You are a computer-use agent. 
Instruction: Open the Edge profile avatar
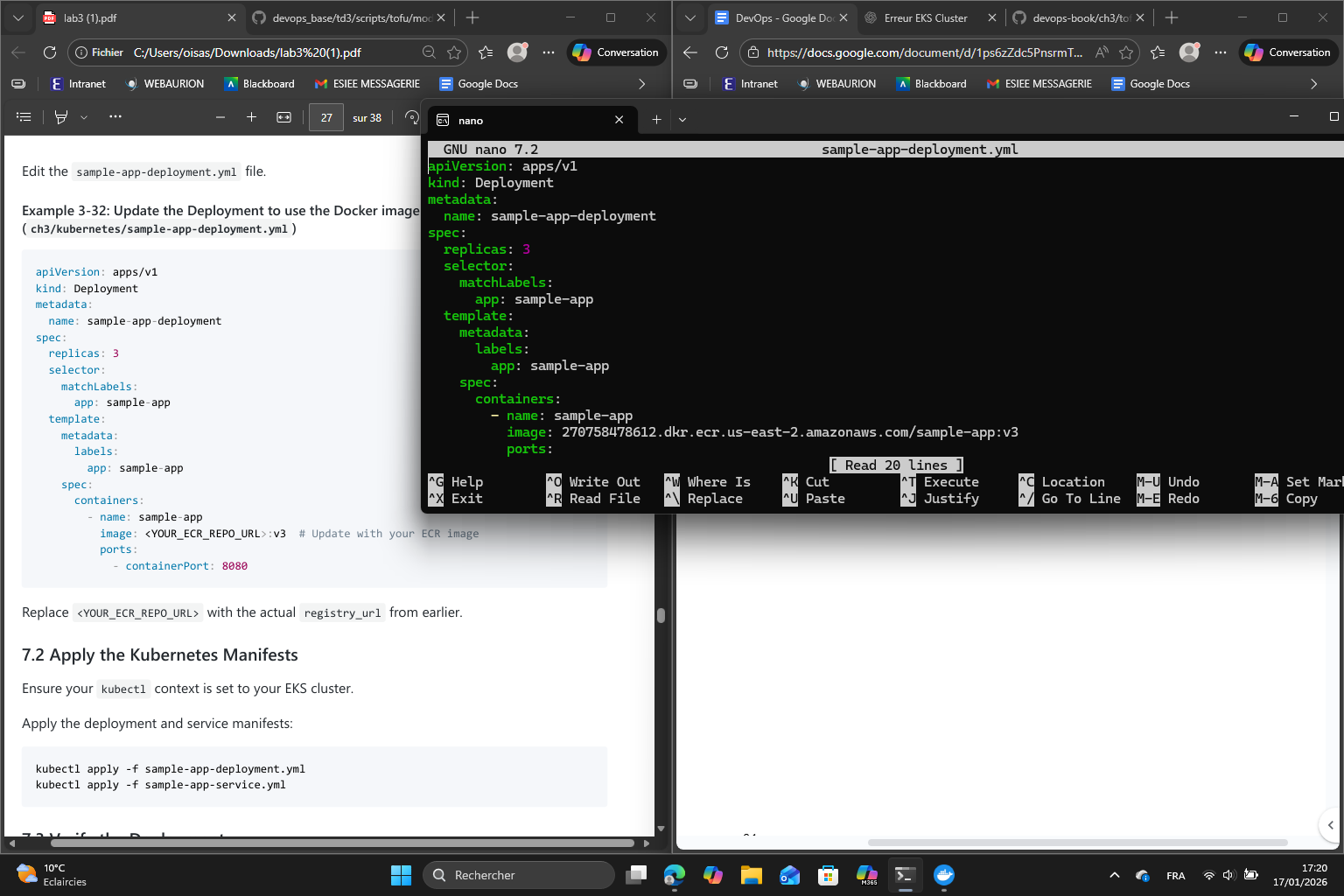point(517,52)
